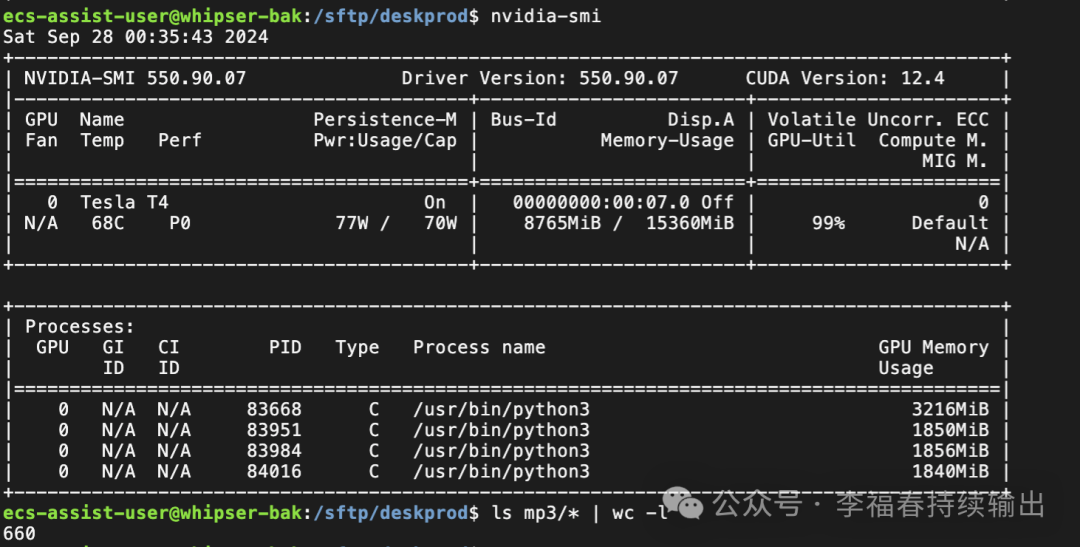Click the /sftp/deskprod path in first prompt
The image size is (1080, 547).
391,15
